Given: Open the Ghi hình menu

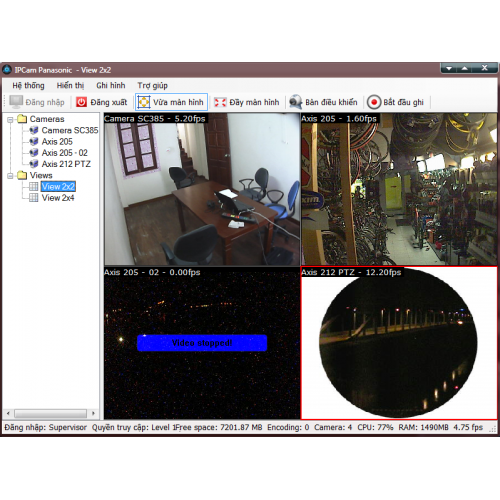Looking at the screenshot, I should click(111, 86).
